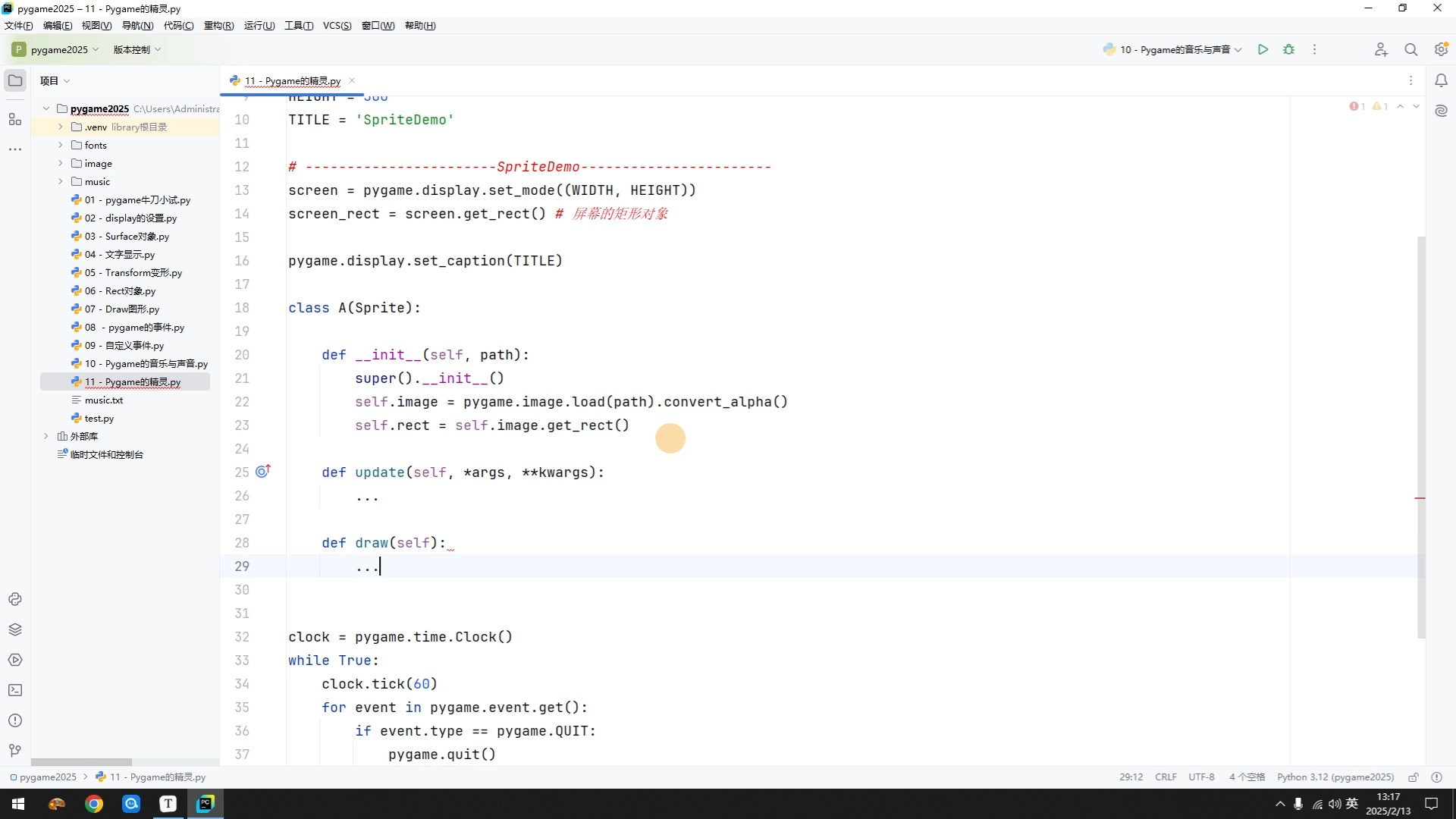Screen dimensions: 1456x819
Task: Open IDE settings gear icon
Action: 1441,49
